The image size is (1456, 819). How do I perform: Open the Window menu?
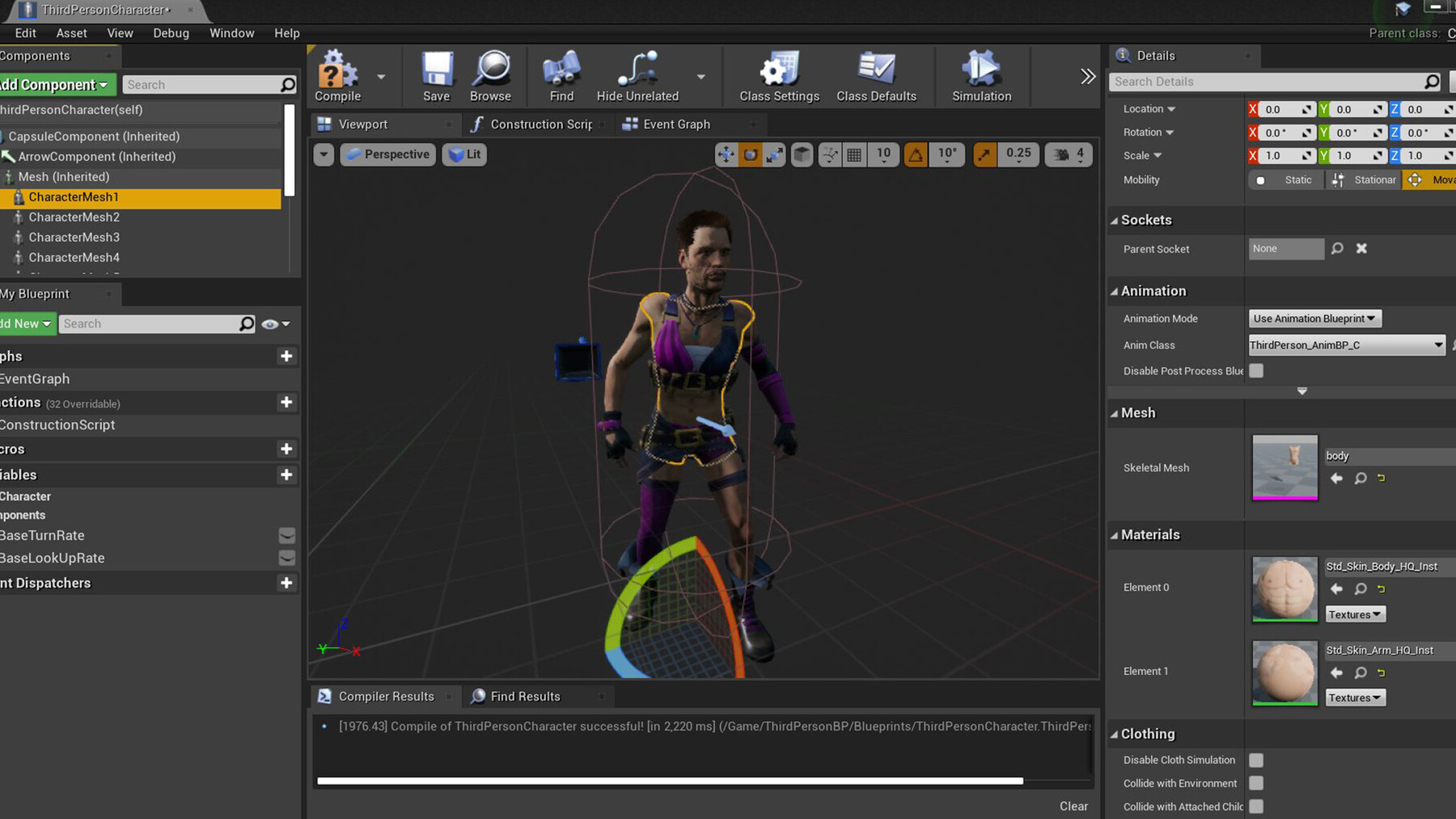tap(231, 33)
